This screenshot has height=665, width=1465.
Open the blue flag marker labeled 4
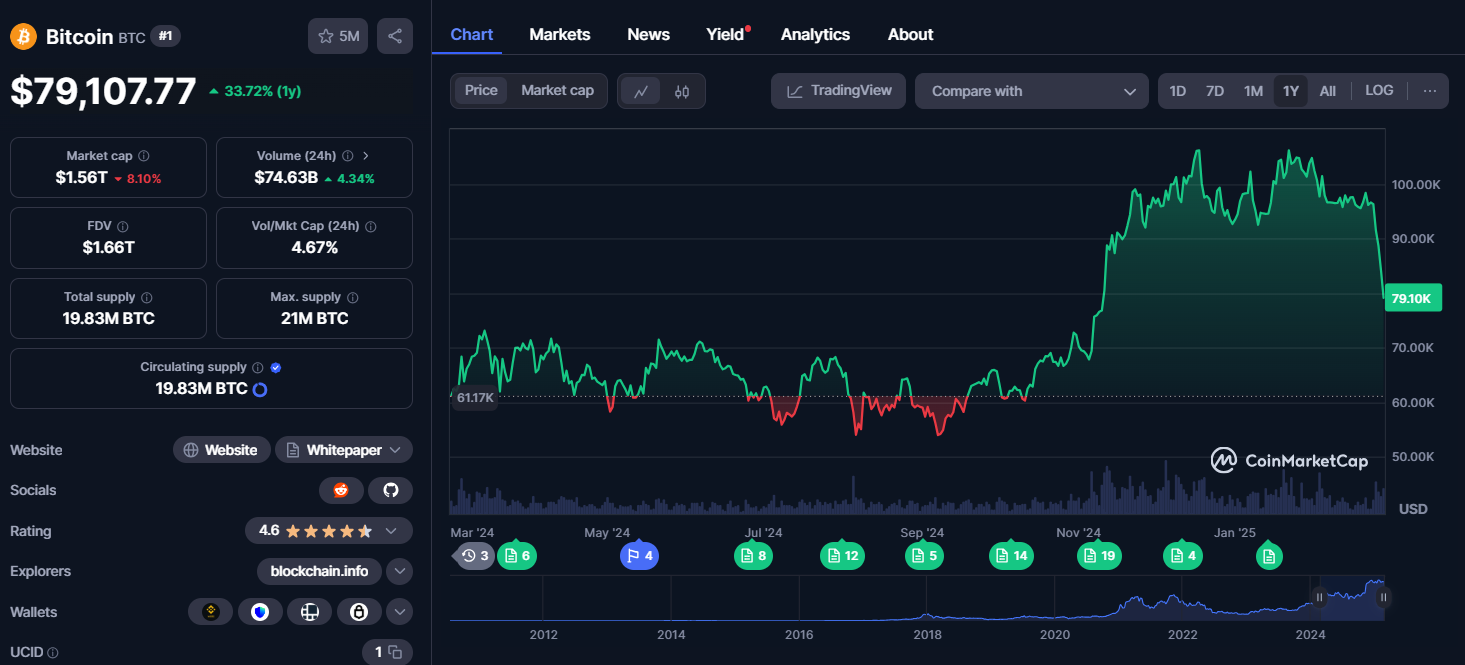pyautogui.click(x=639, y=555)
